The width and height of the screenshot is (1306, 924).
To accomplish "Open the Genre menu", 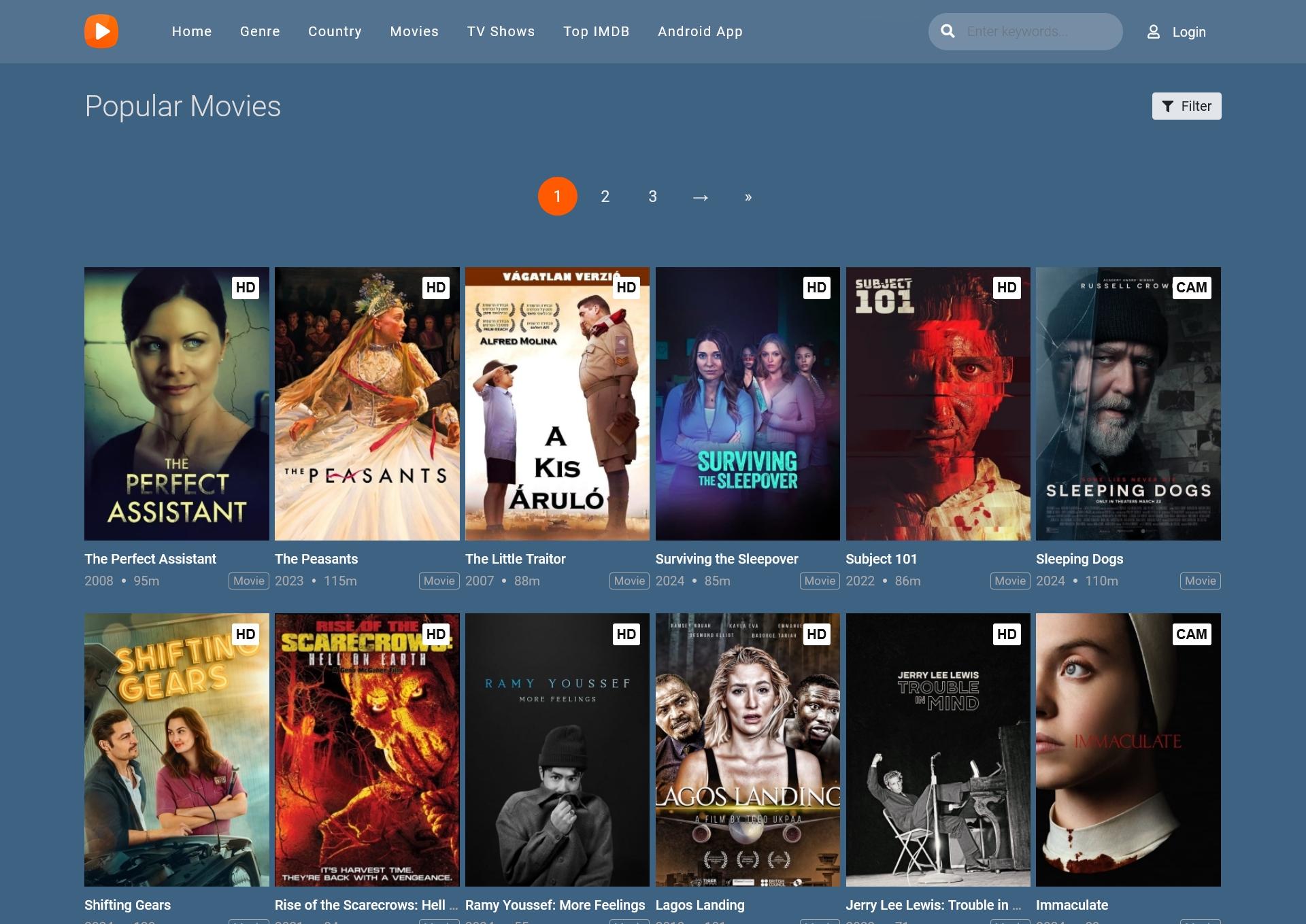I will point(260,31).
